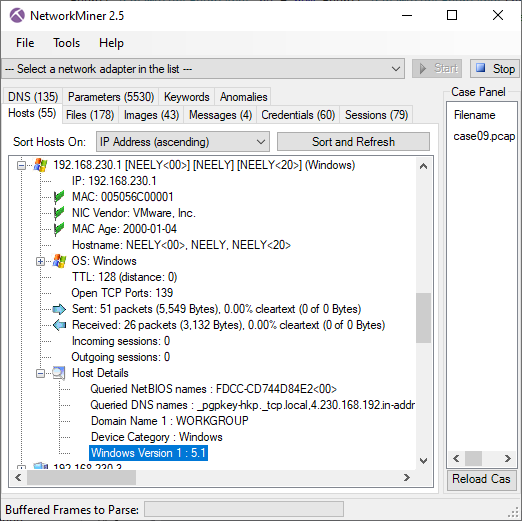This screenshot has width=522, height=521.
Task: Open the File menu
Action: [x=25, y=43]
